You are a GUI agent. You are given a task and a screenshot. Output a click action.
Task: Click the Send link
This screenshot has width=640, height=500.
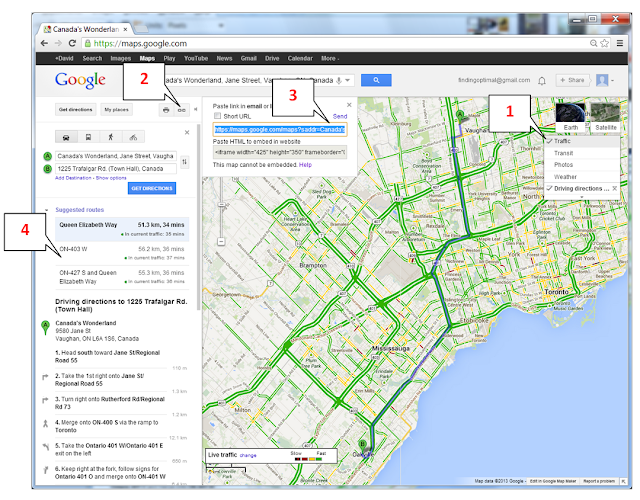coord(340,116)
